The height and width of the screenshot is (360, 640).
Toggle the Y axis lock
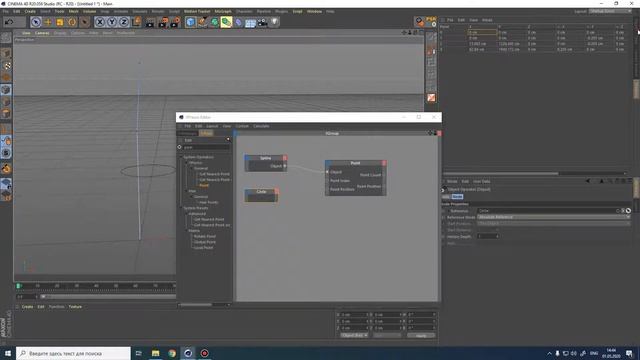point(111,22)
